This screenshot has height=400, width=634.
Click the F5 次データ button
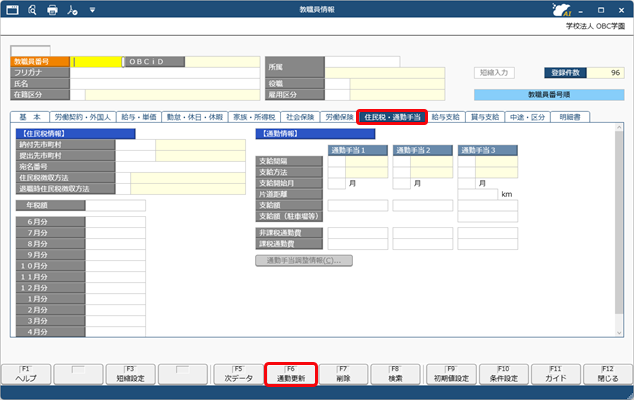click(x=238, y=374)
